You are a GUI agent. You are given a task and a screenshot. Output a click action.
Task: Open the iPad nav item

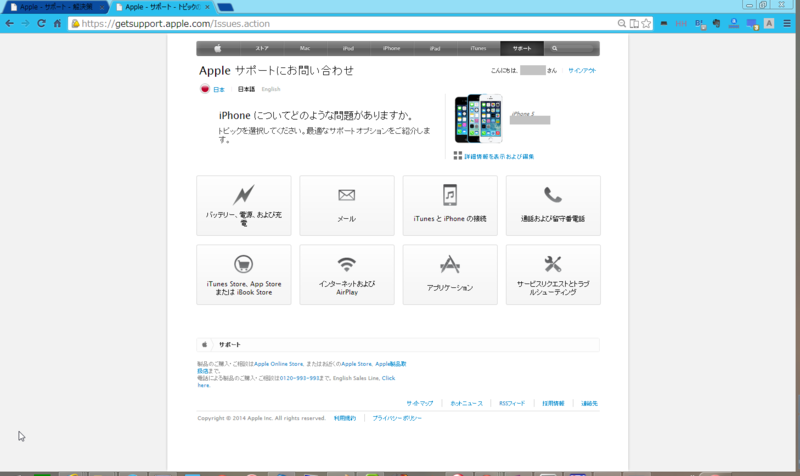point(435,48)
